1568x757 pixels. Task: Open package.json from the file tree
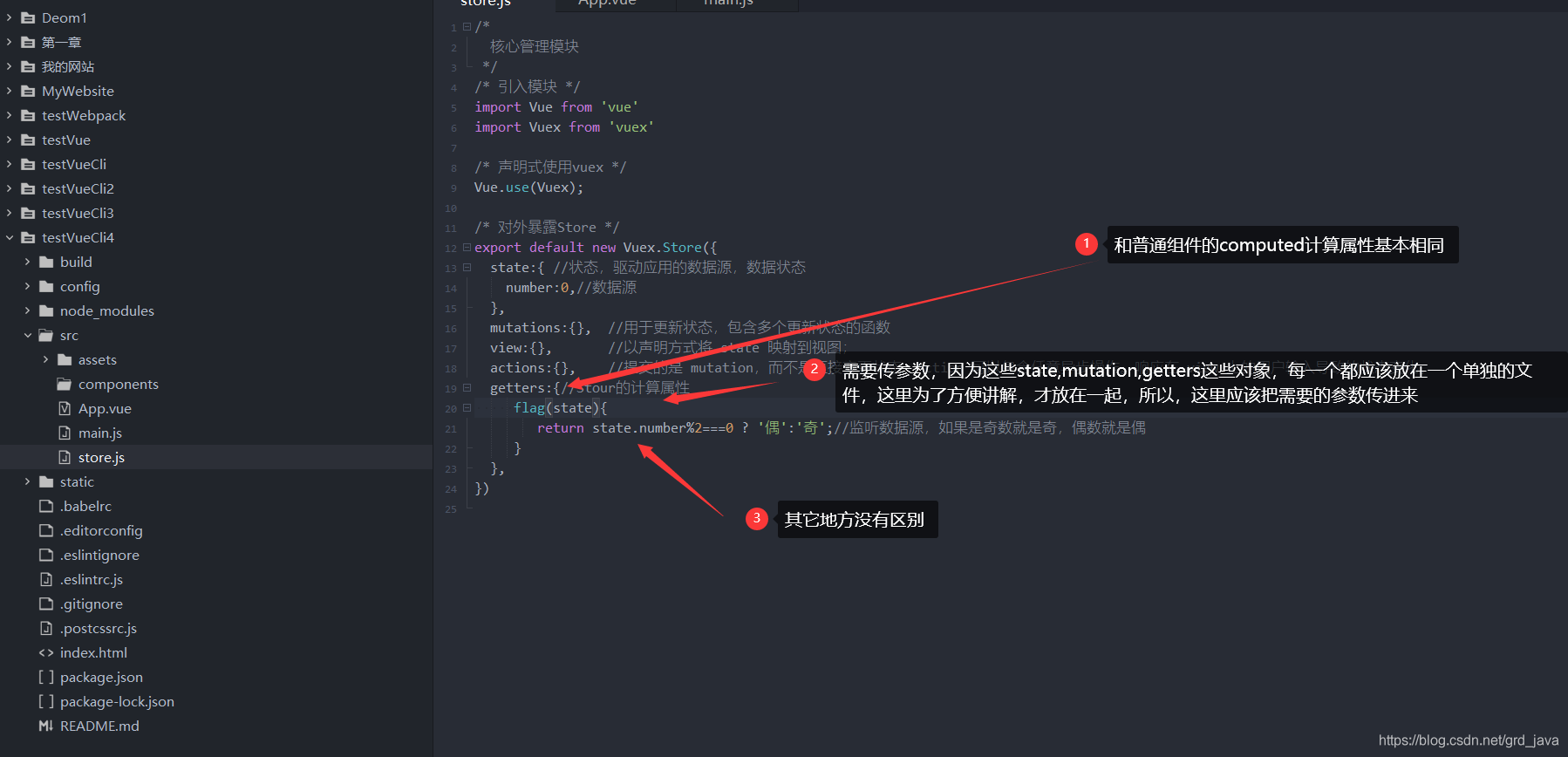[101, 677]
